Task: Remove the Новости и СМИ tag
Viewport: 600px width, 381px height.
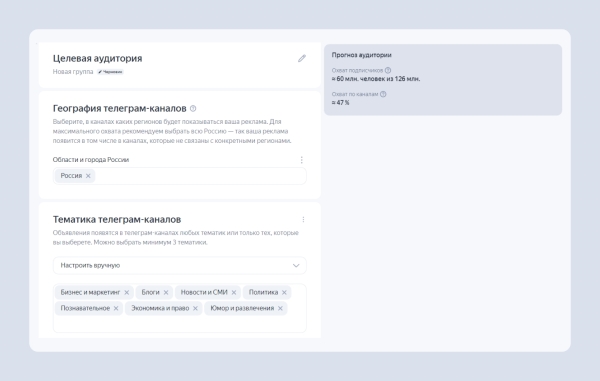Action: [x=234, y=293]
